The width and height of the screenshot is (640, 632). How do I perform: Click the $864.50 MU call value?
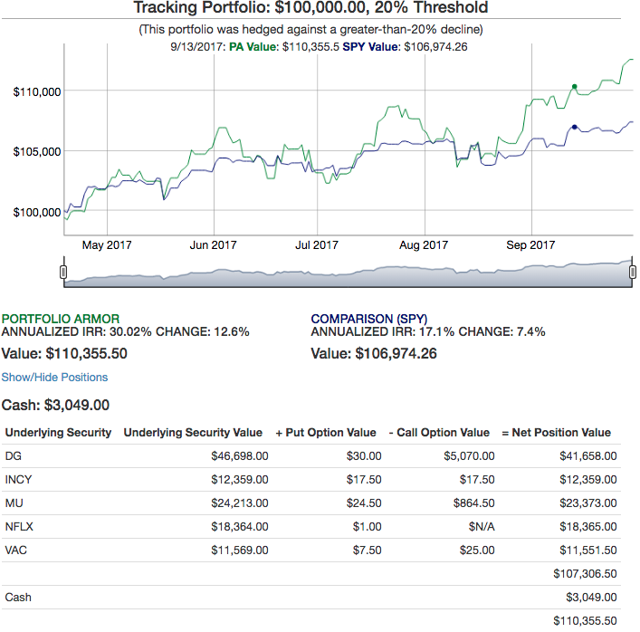pyautogui.click(x=474, y=503)
